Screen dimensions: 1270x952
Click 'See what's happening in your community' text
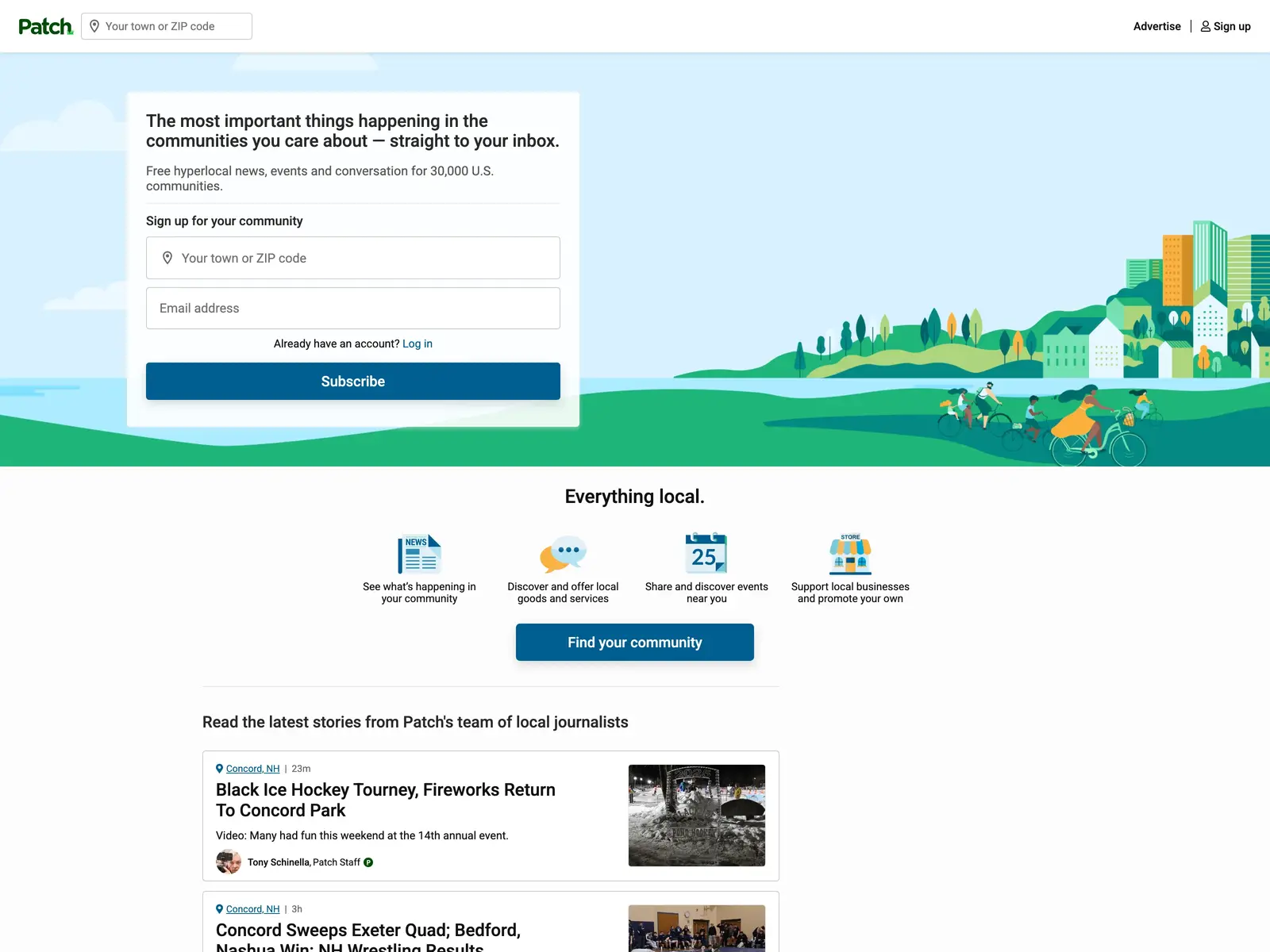pos(419,593)
